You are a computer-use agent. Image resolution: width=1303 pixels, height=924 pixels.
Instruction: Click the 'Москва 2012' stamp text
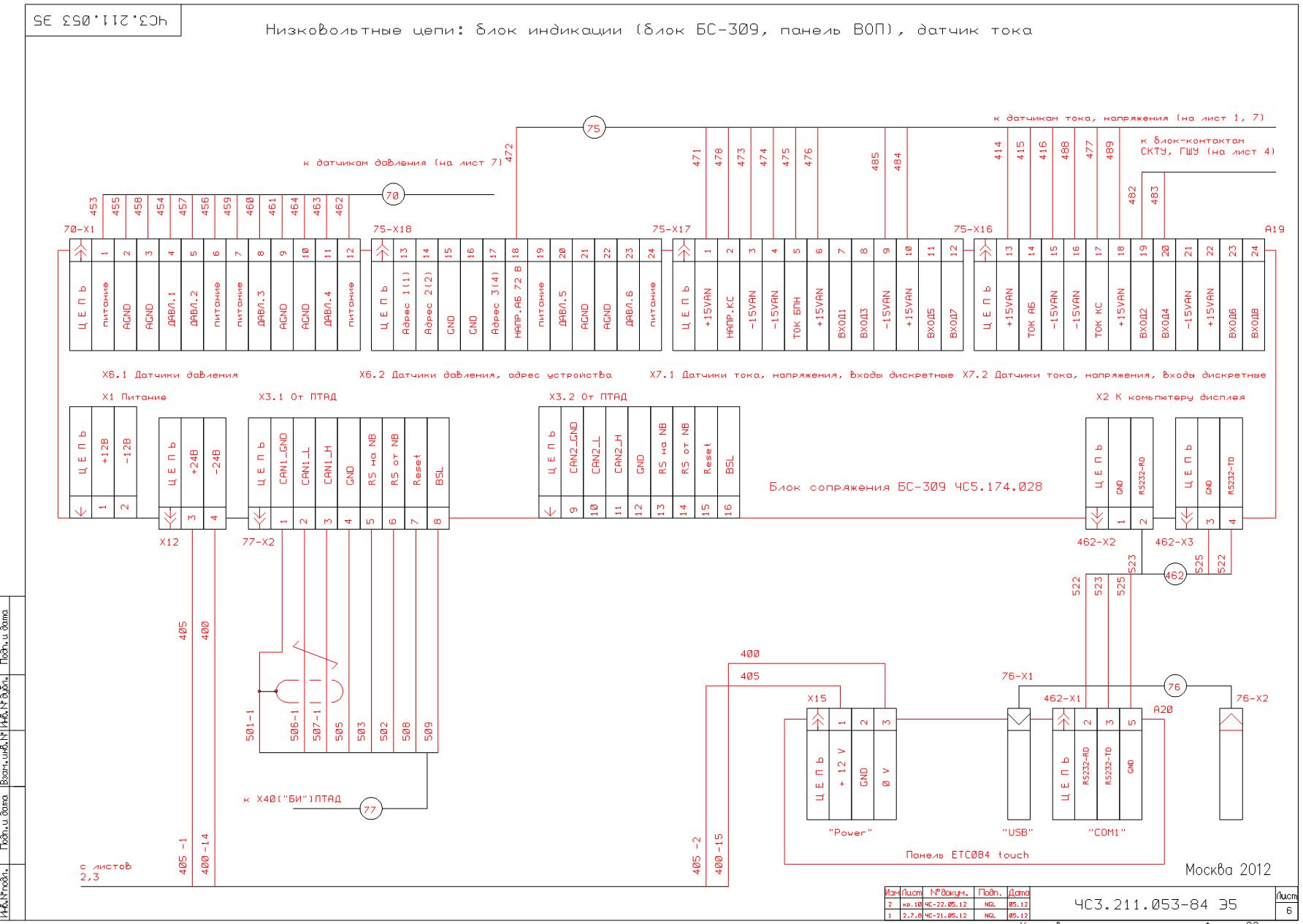click(x=1227, y=870)
